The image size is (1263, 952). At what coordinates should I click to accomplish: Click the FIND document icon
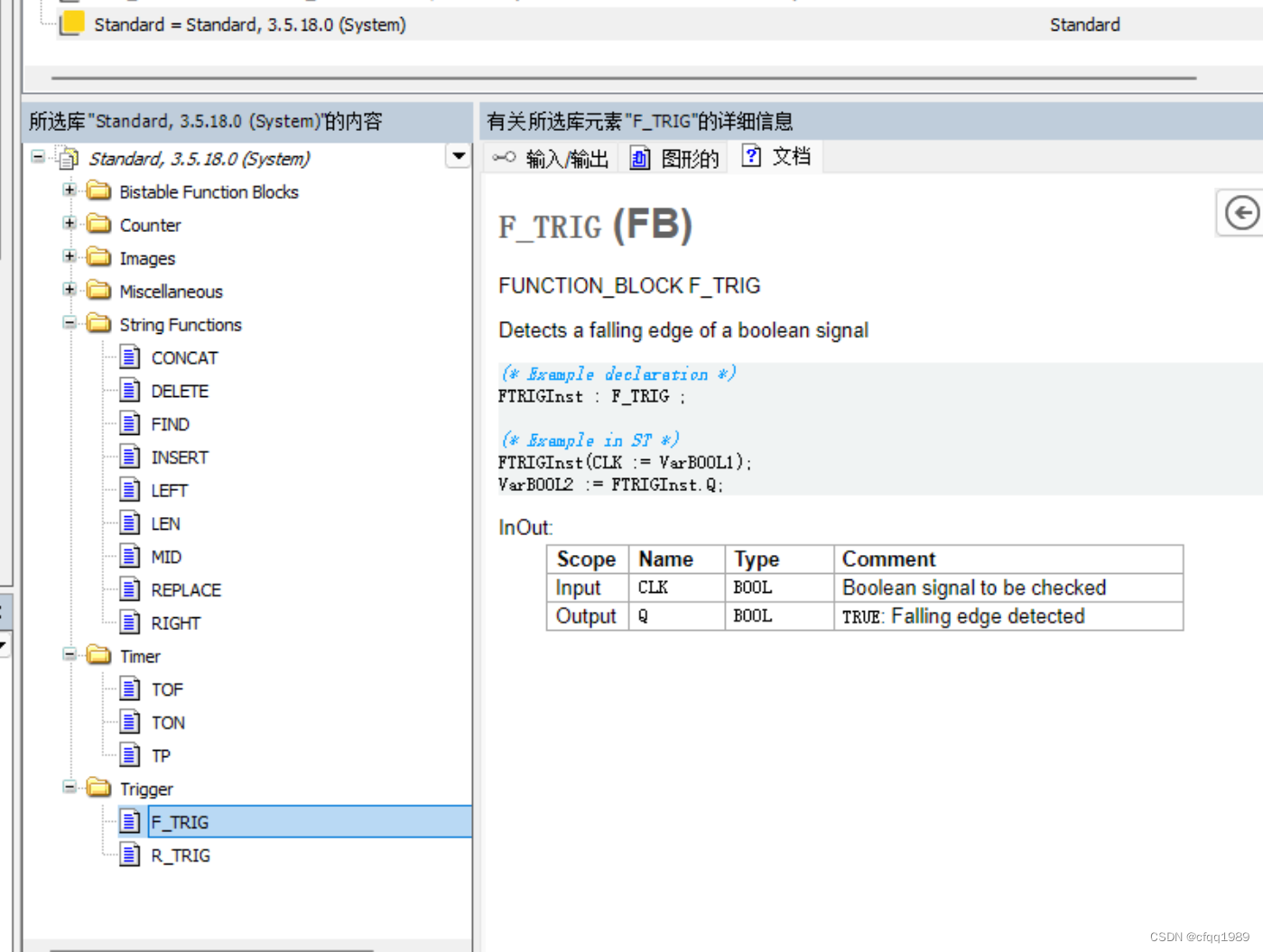tap(130, 424)
